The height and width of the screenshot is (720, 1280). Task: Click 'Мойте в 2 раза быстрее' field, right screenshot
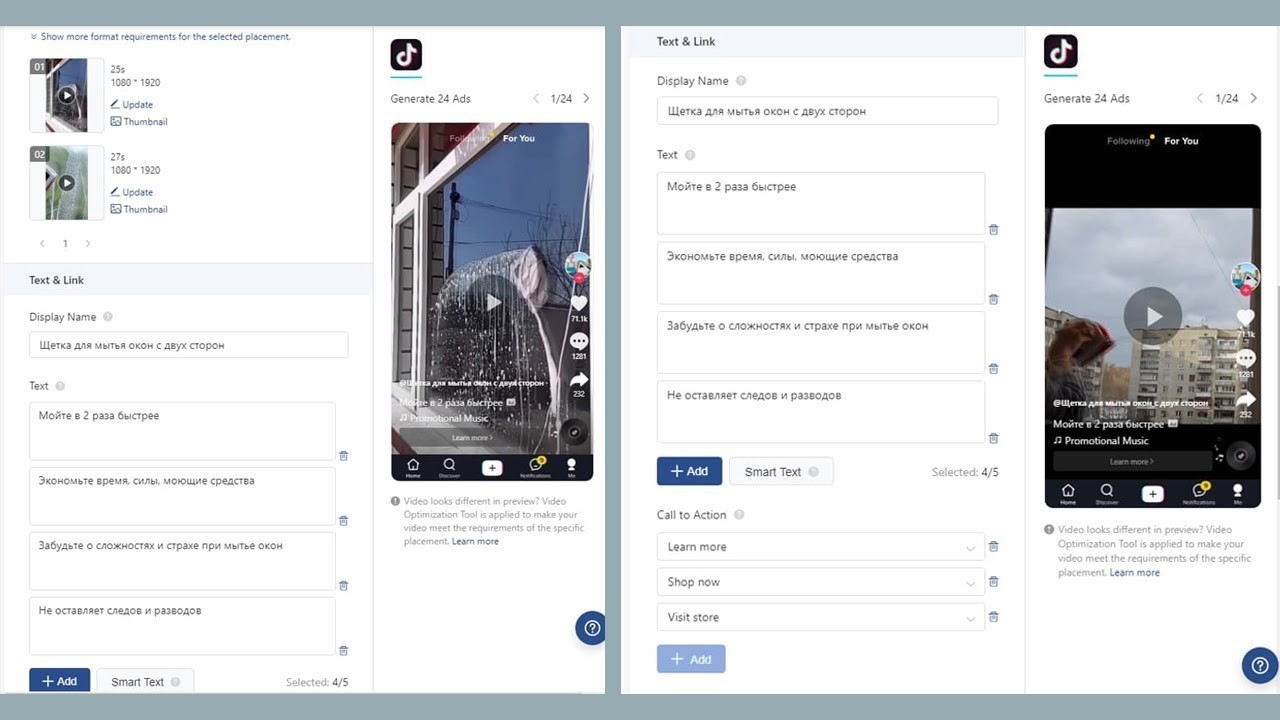821,204
